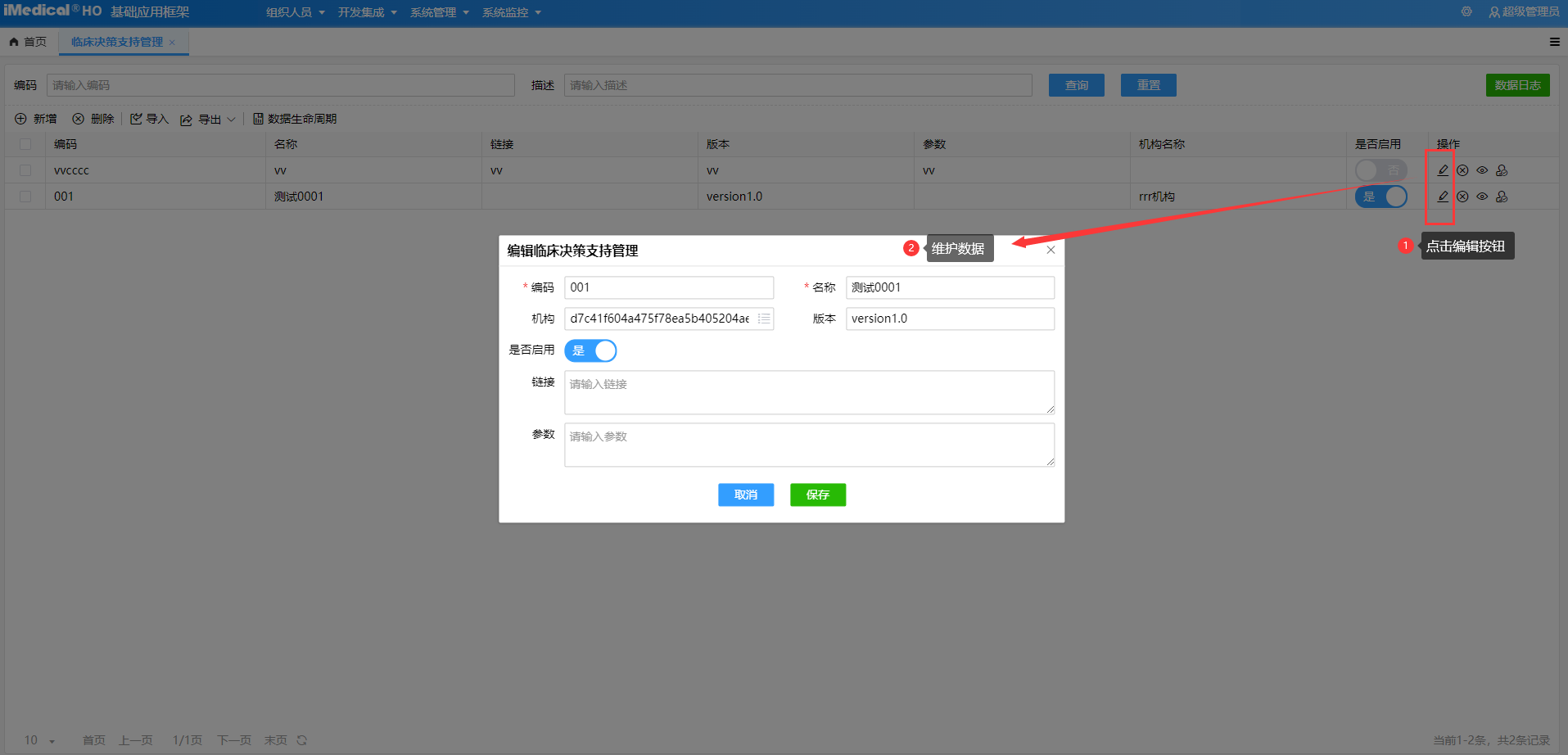Open the 数据日志 data log button

[1517, 85]
